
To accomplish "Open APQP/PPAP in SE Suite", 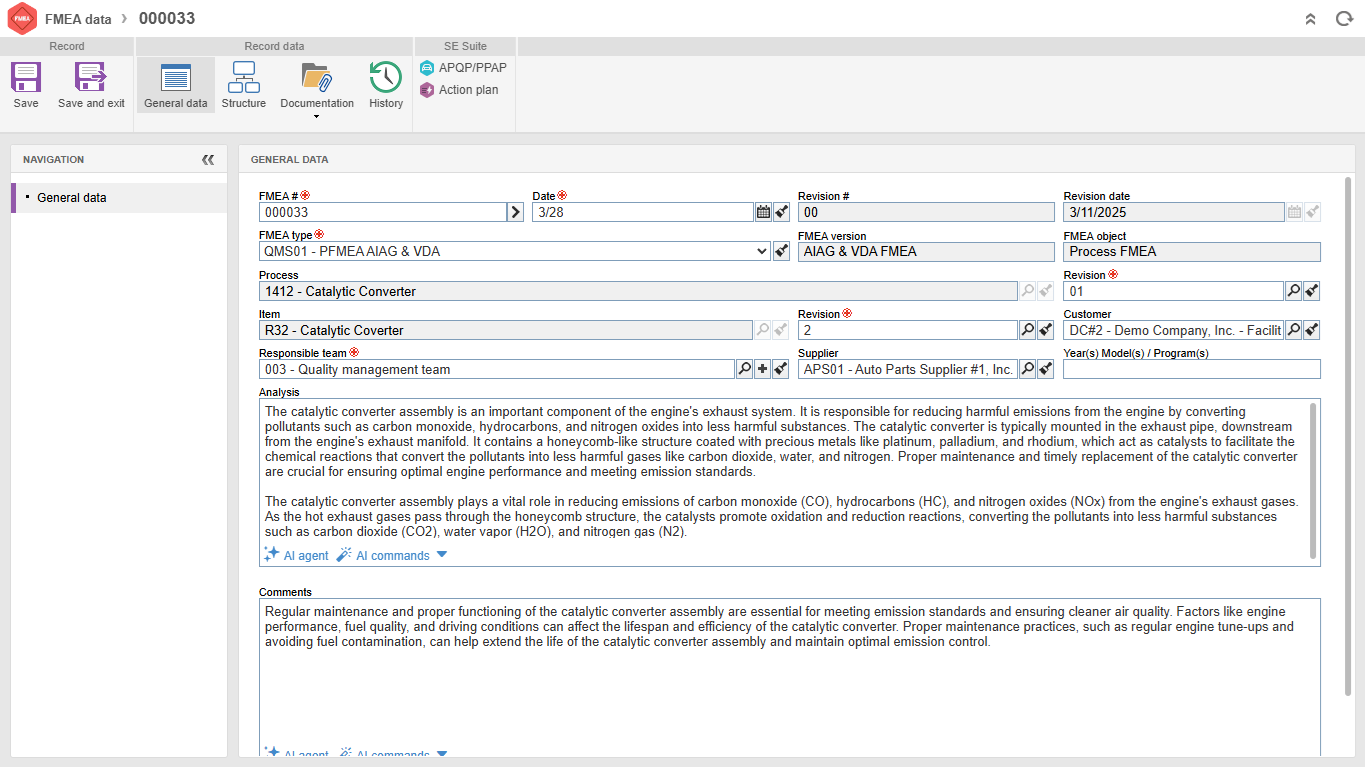I will [x=464, y=68].
